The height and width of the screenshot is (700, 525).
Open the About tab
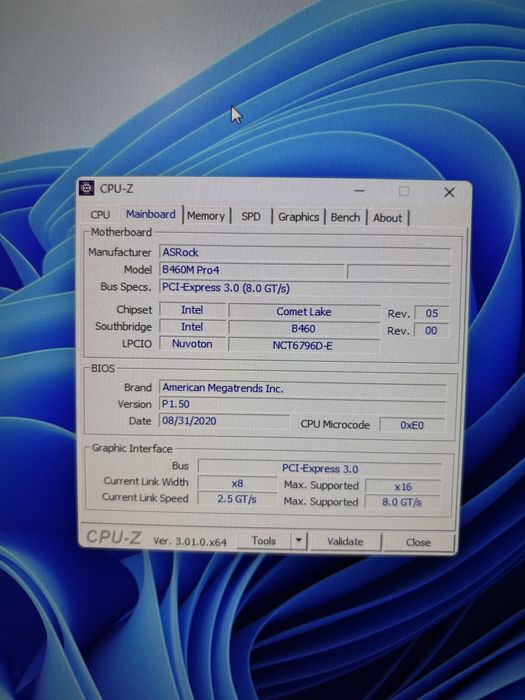388,218
